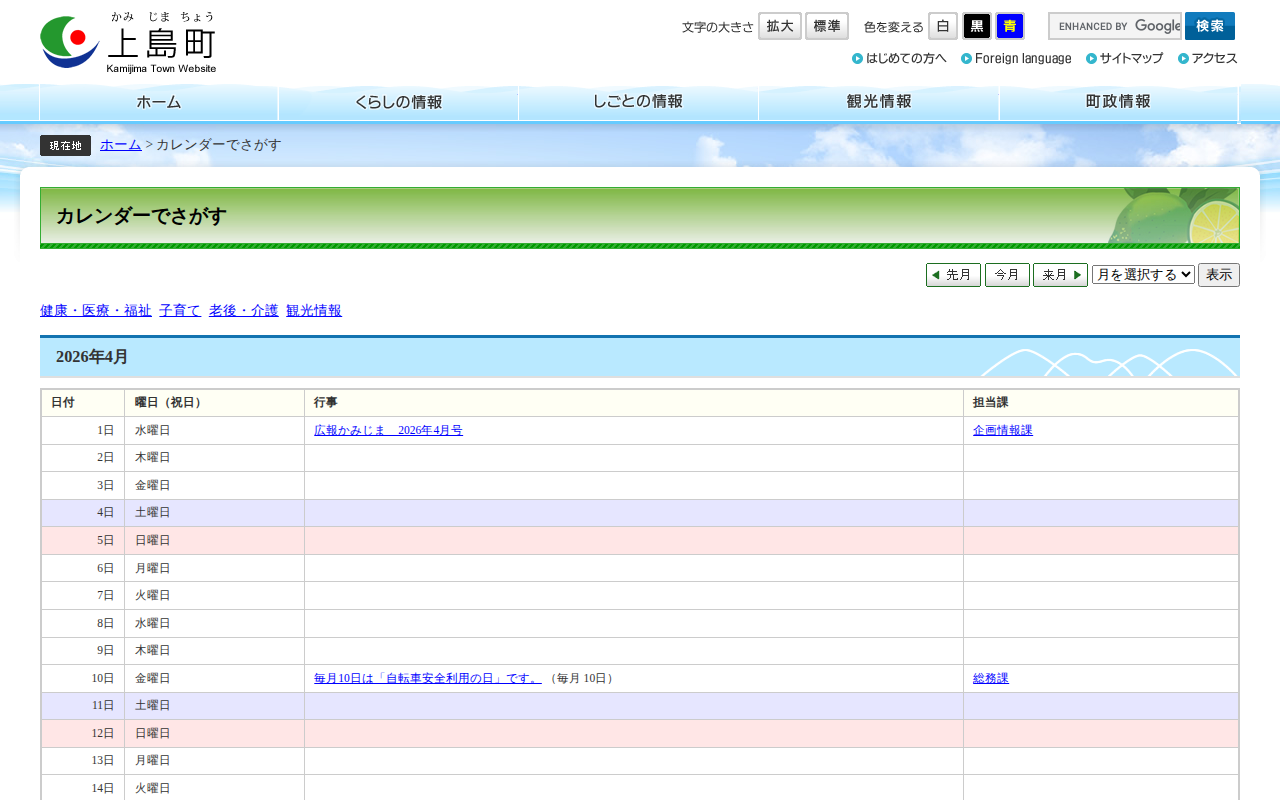Reset text size with 標準 button

(x=827, y=26)
